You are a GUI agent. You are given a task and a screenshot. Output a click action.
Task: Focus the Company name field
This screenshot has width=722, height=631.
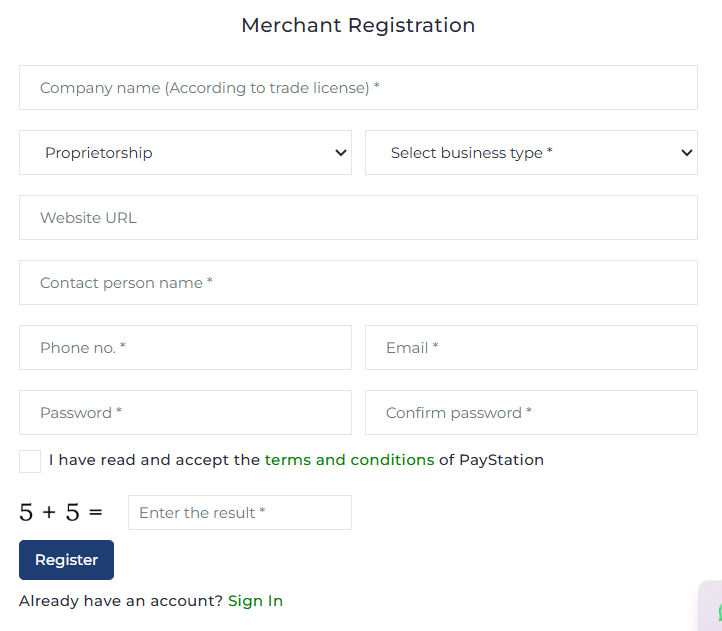click(x=358, y=88)
